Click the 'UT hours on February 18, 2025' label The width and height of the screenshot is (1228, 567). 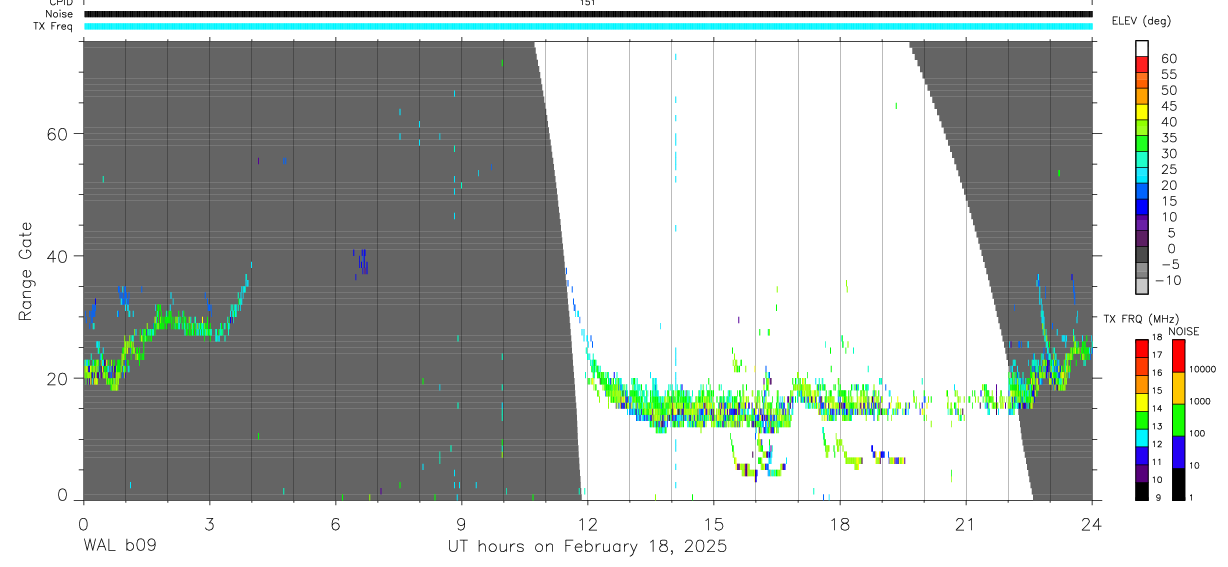coord(587,547)
